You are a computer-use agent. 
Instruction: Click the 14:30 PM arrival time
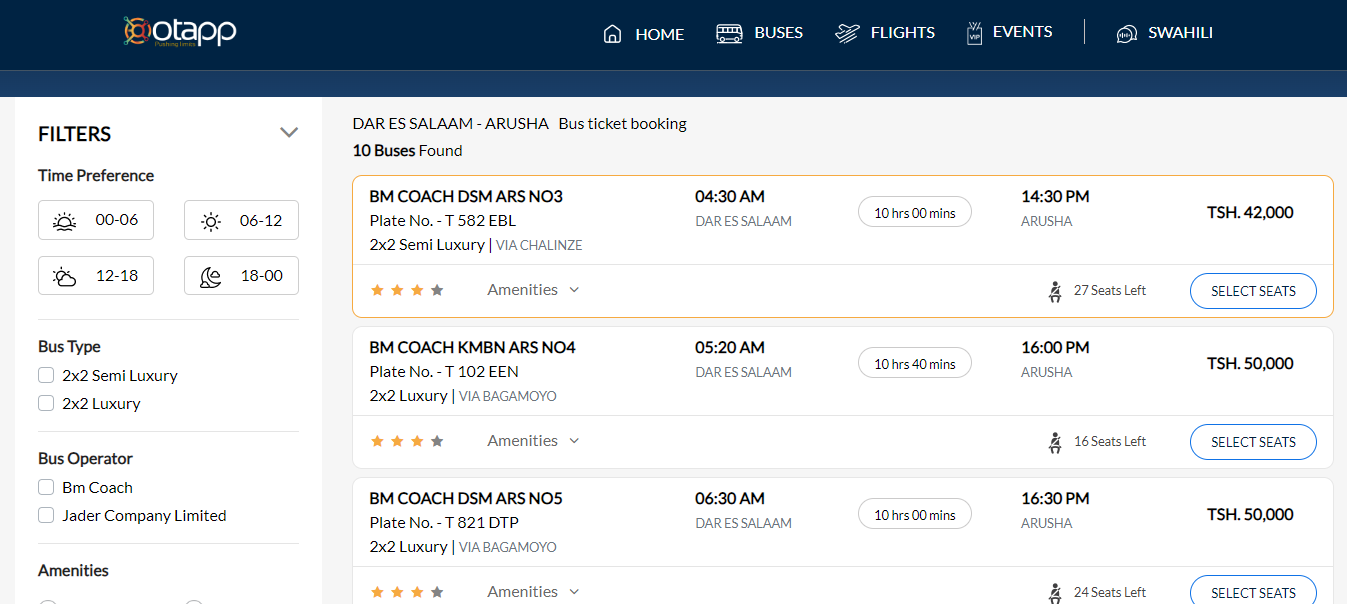point(1055,197)
